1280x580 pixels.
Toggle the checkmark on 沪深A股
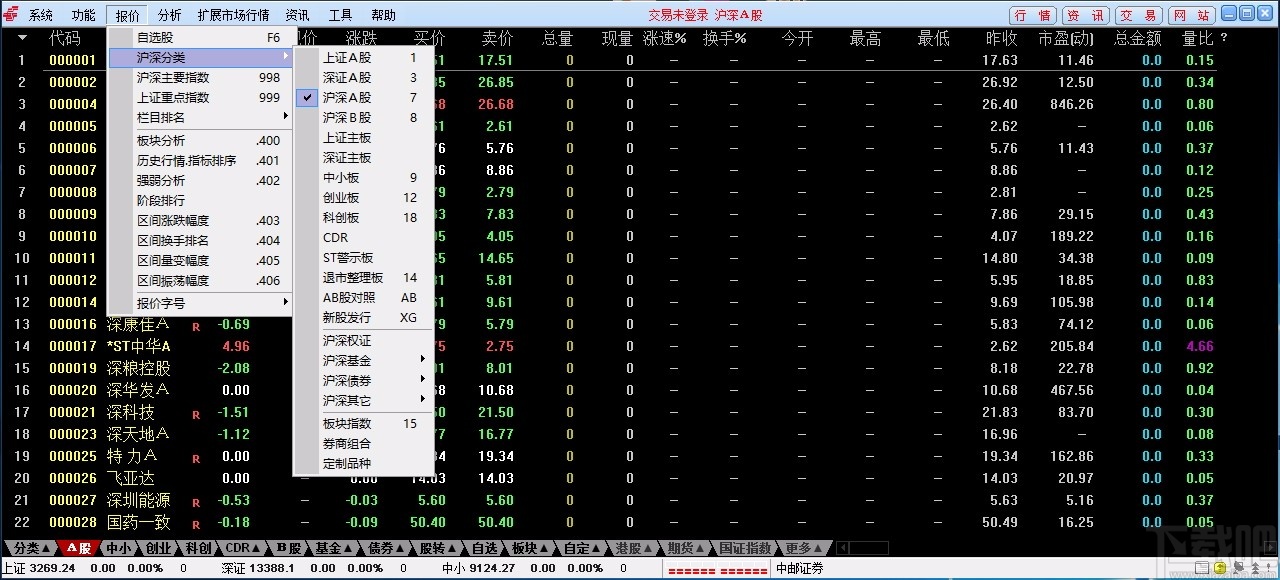309,97
